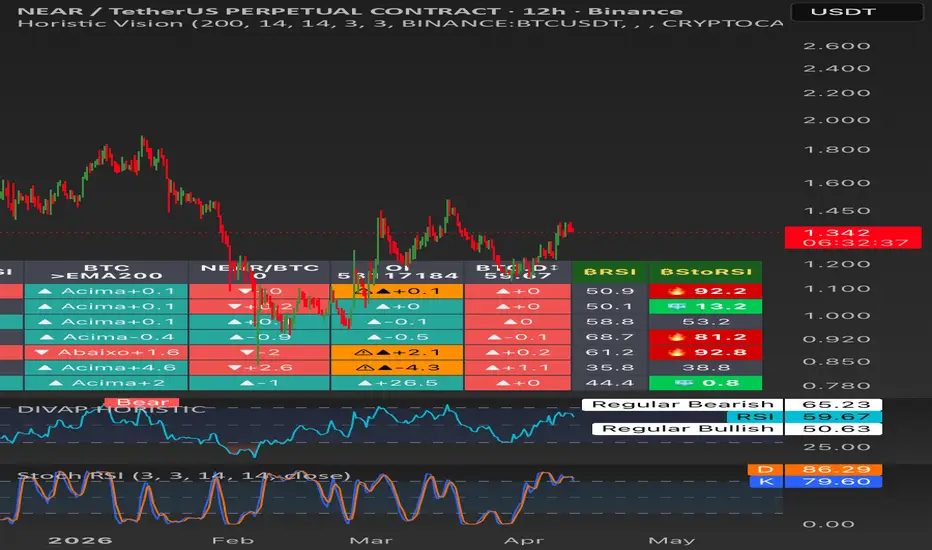Click the DIVAP HORISTIC indicator title
Image resolution: width=932 pixels, height=550 pixels.
click(112, 410)
